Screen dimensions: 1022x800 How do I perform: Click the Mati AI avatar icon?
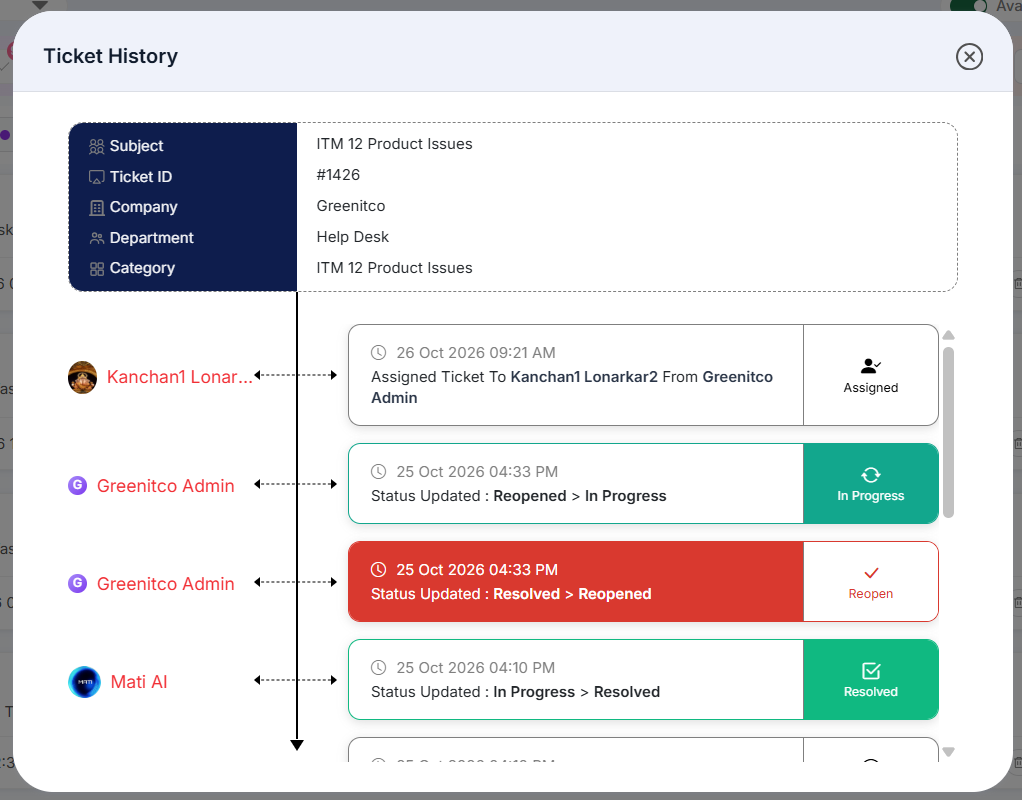pos(85,682)
